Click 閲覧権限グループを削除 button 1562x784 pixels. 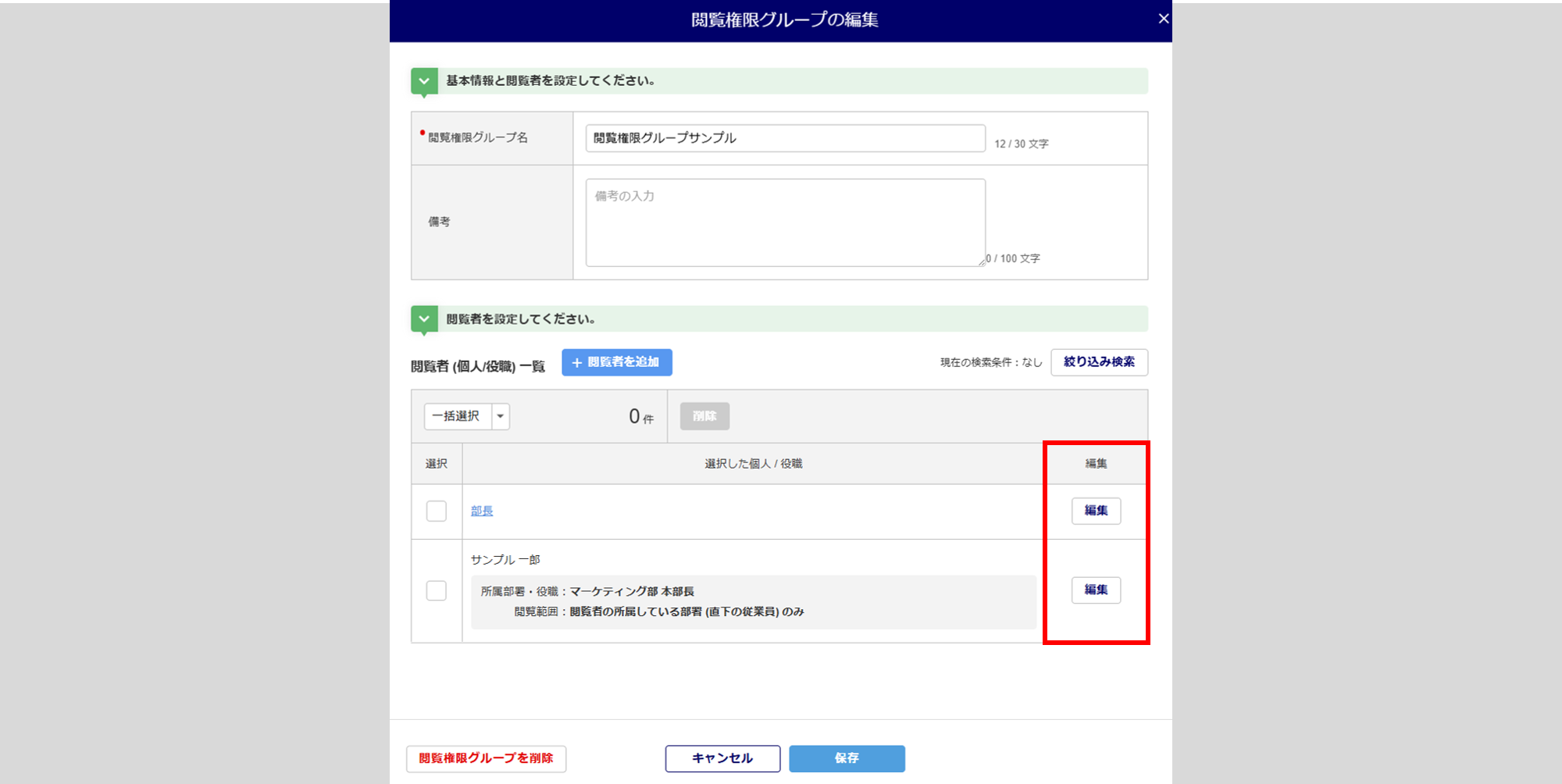click(486, 758)
